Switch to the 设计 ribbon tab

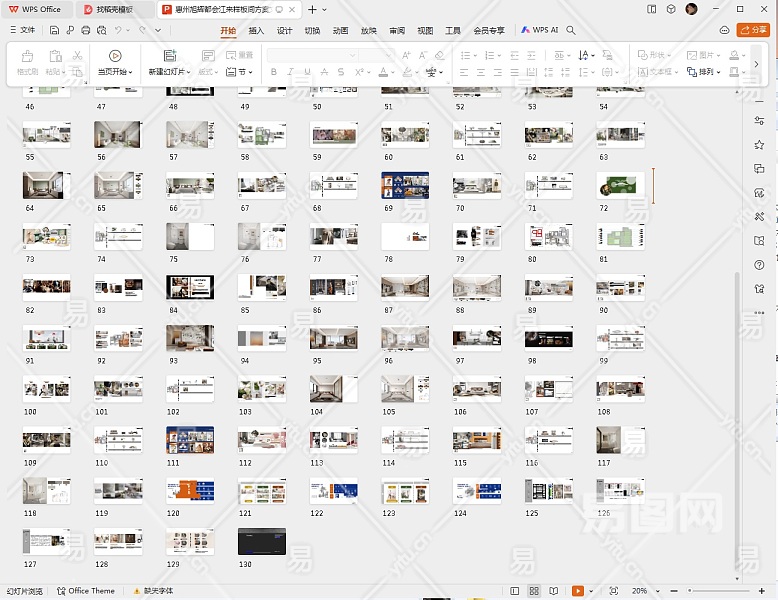[x=284, y=30]
